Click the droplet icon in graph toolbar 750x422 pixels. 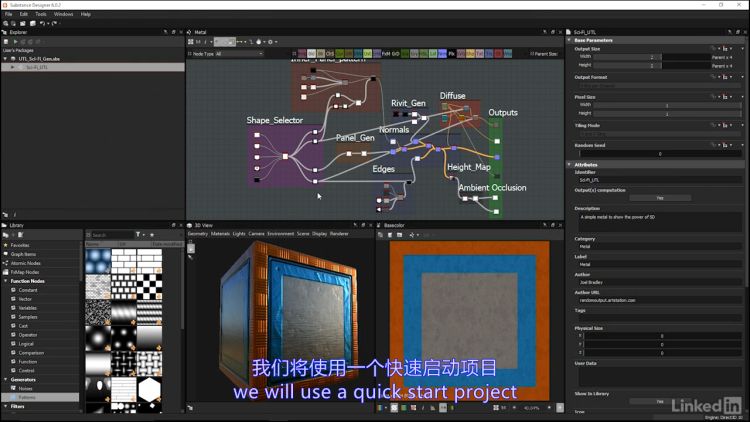pyautogui.click(x=259, y=42)
